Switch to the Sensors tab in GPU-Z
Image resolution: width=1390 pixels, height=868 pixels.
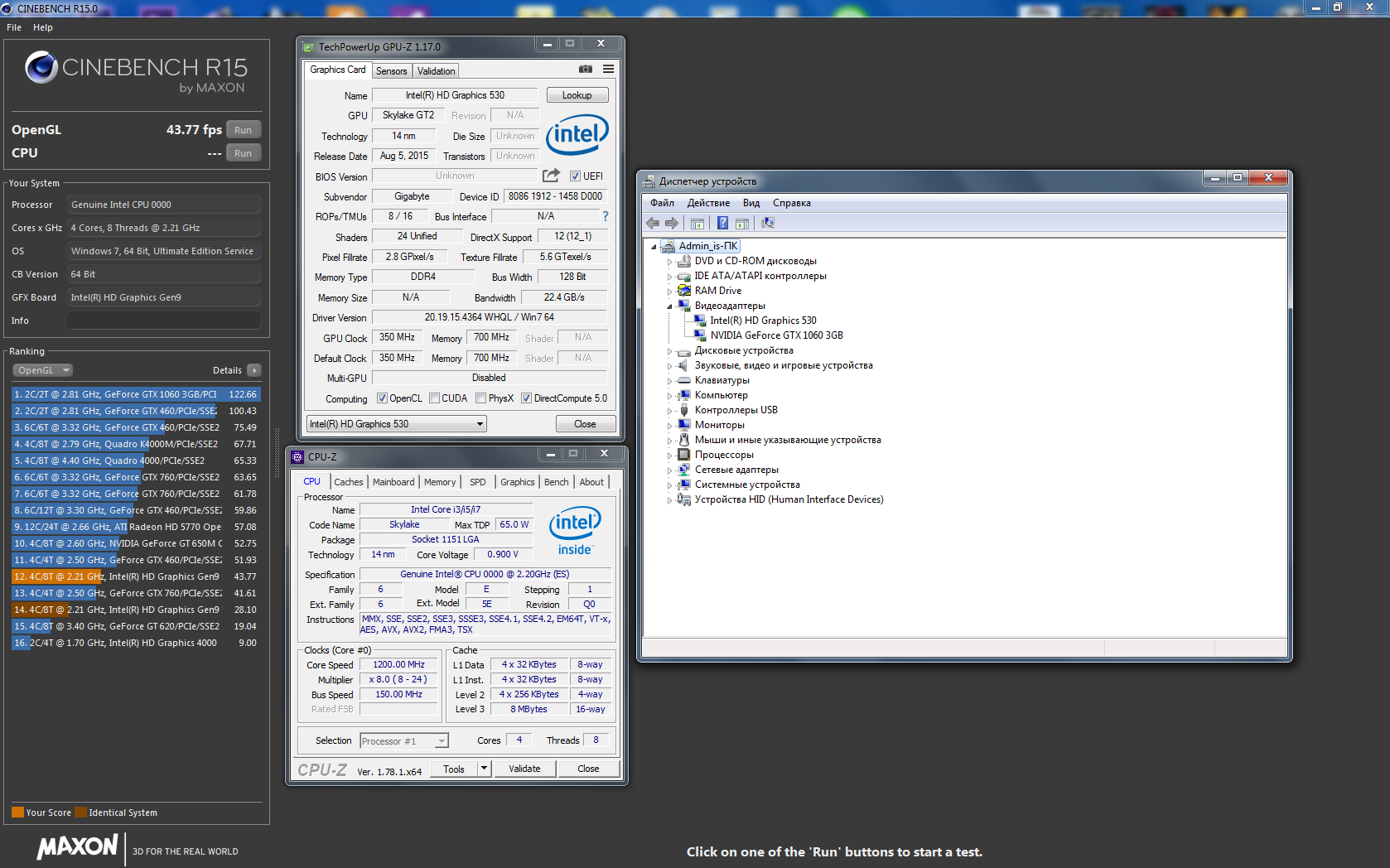391,71
